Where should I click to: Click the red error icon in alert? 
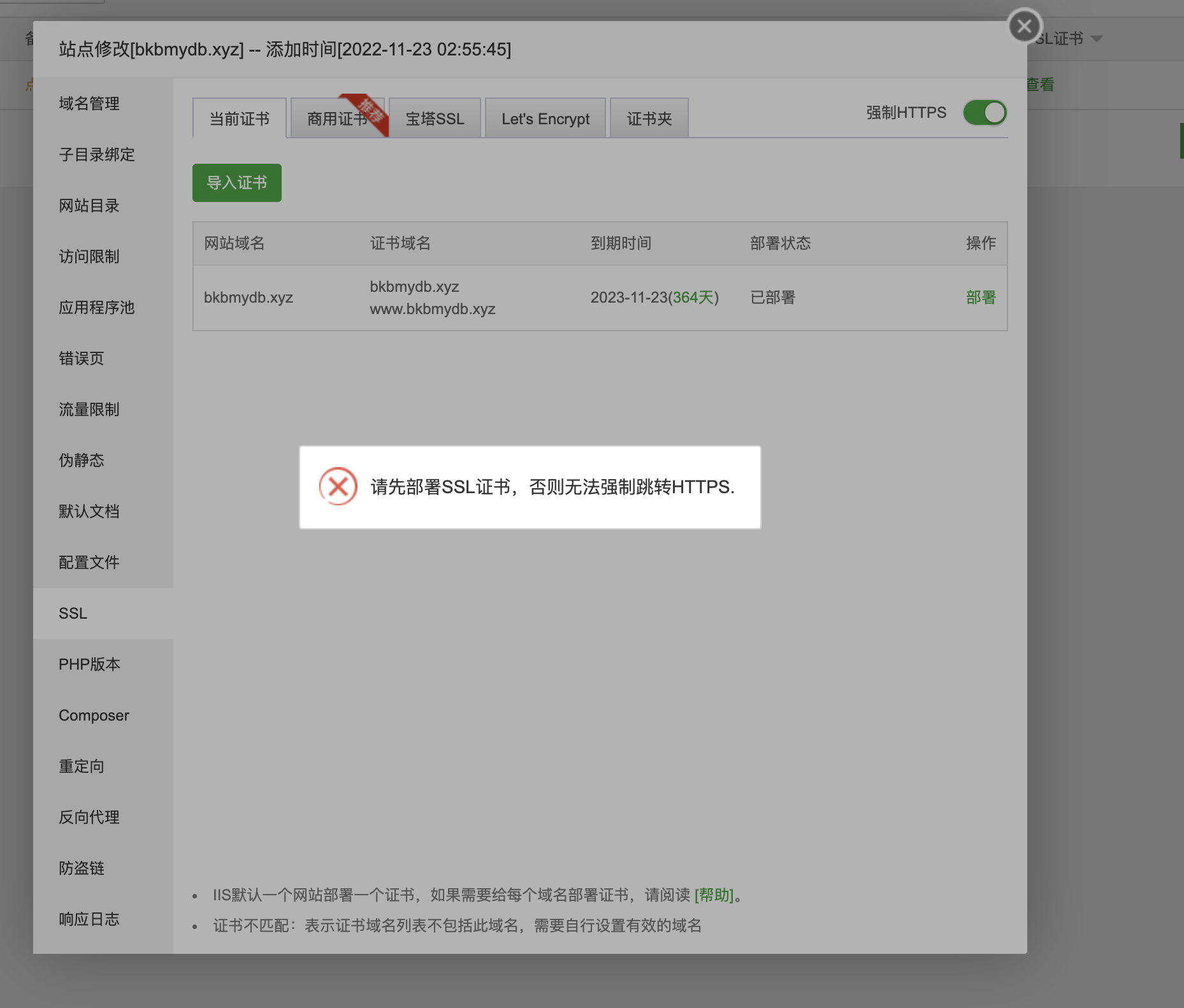click(x=338, y=486)
